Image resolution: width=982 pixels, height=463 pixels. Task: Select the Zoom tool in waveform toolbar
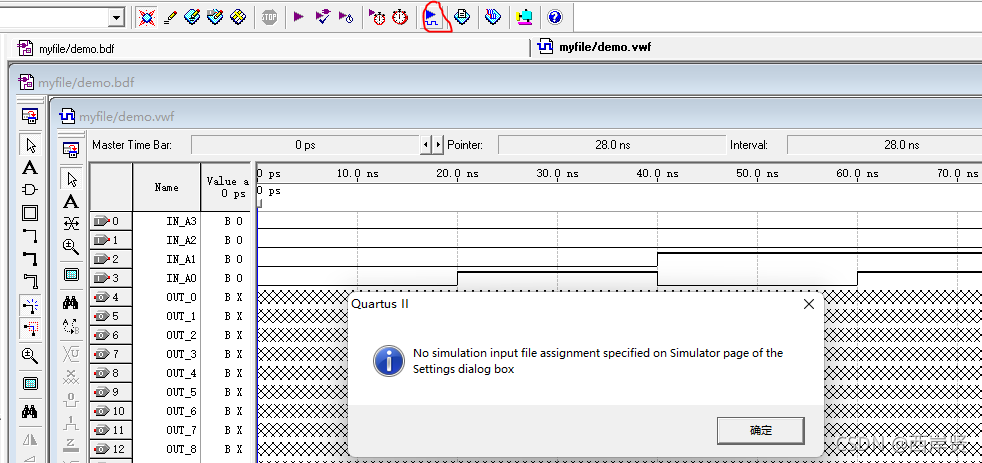click(71, 246)
